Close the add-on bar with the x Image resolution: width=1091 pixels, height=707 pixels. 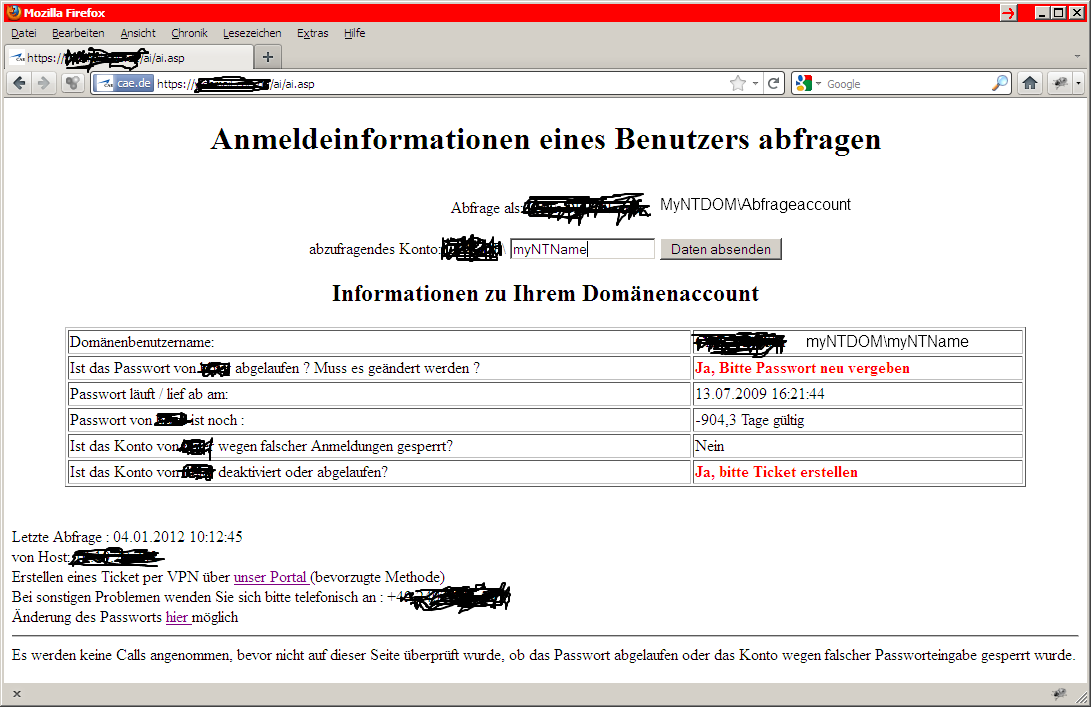coord(17,694)
